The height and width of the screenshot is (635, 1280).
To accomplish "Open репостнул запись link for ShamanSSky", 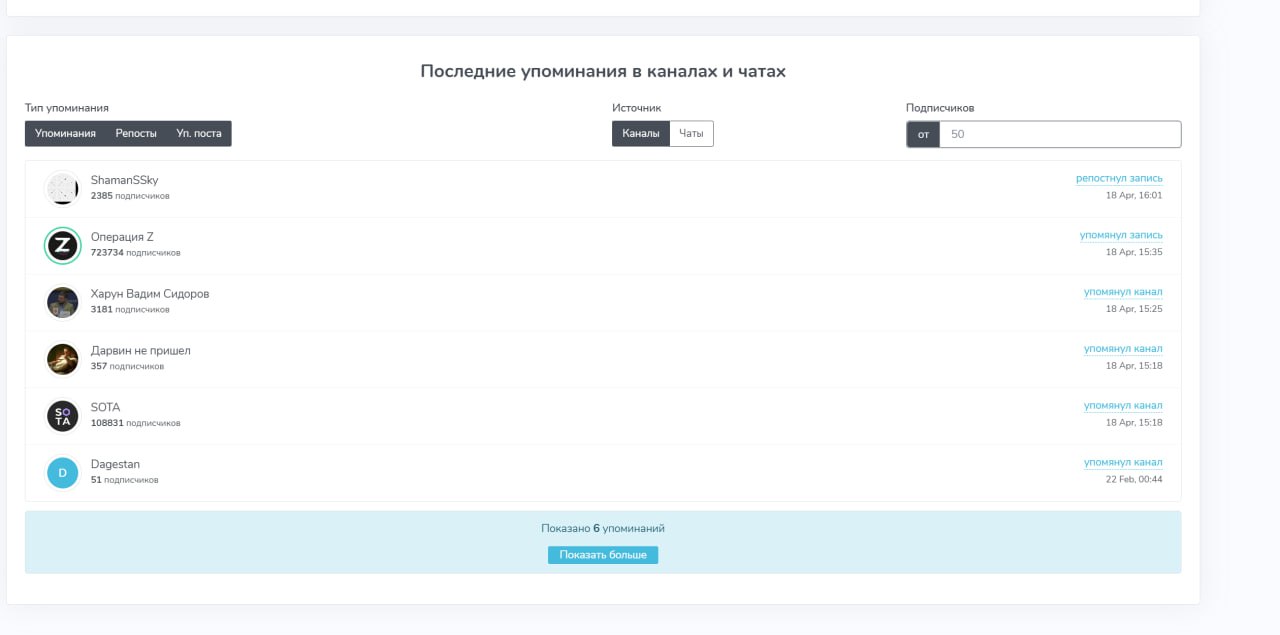I will pos(1119,178).
